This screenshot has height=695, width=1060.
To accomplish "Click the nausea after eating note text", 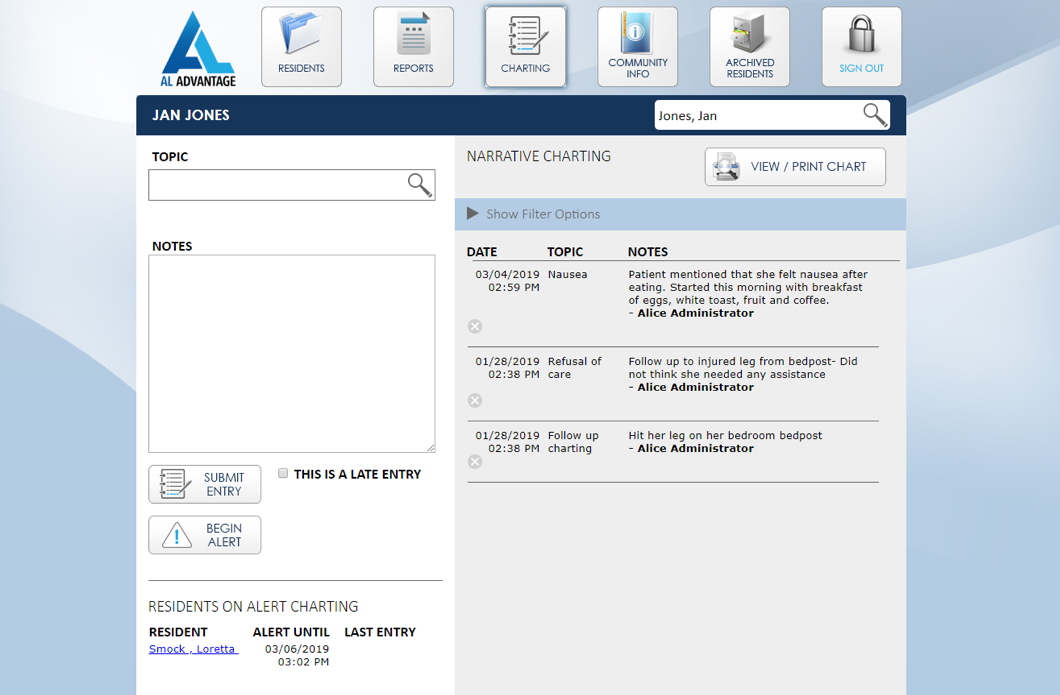I will point(748,287).
